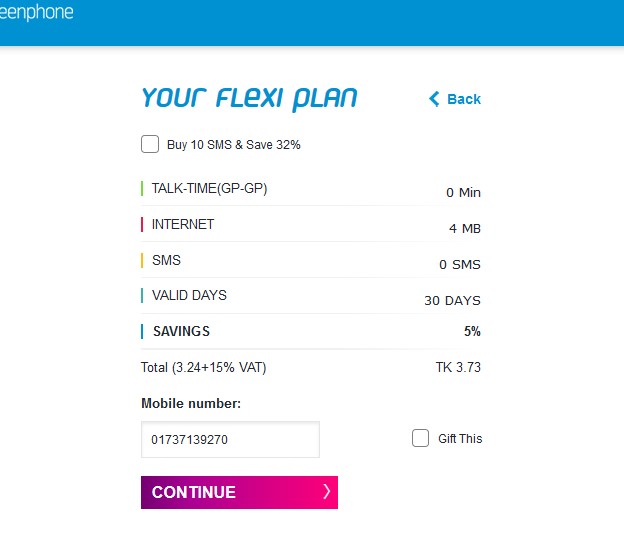This screenshot has width=624, height=550.
Task: Select the TALK-TIME(GP-GP) row label
Action: click(x=209, y=188)
